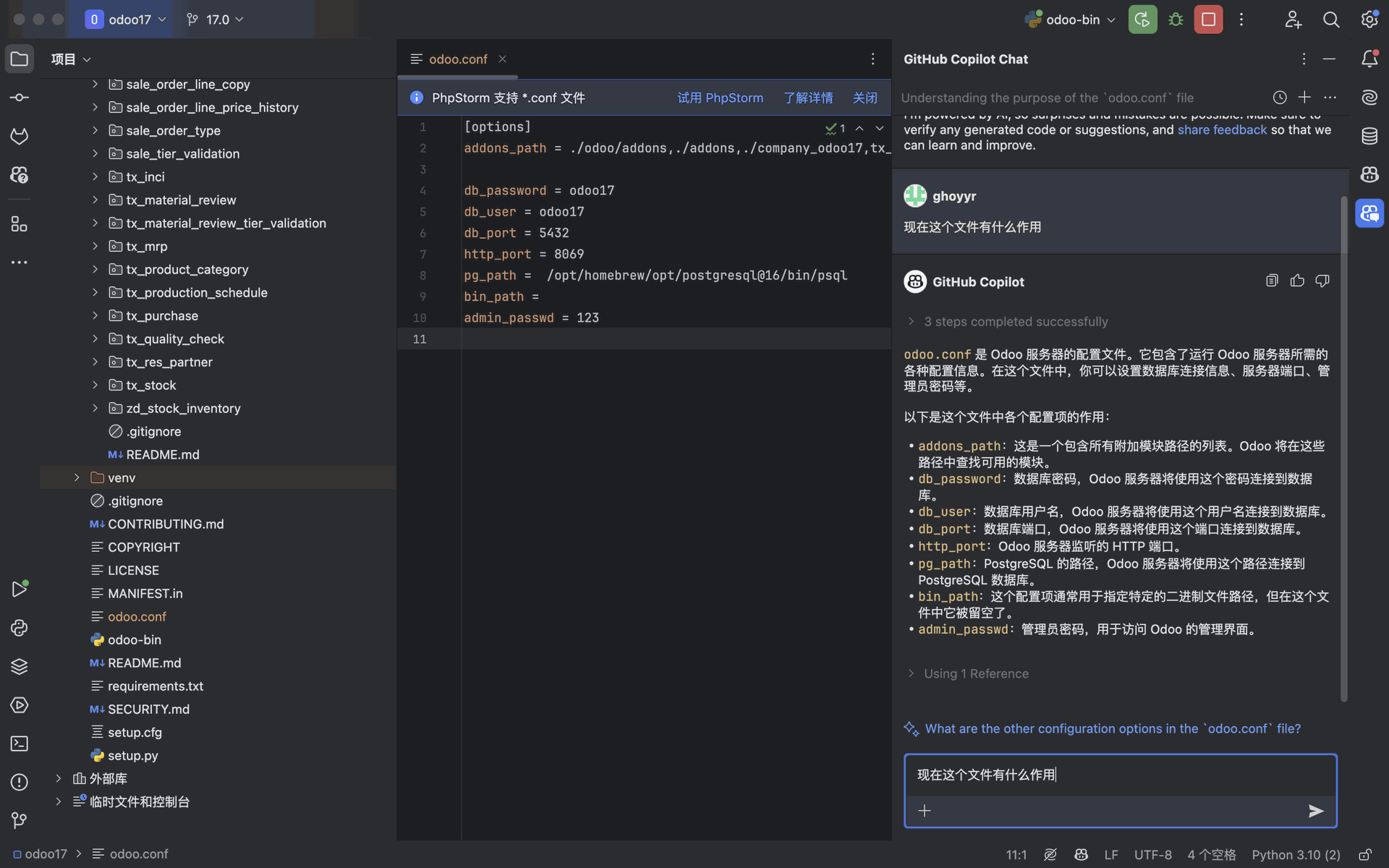Toggle Copilot status icon in status bar
Image resolution: width=1389 pixels, height=868 pixels.
[x=1082, y=854]
